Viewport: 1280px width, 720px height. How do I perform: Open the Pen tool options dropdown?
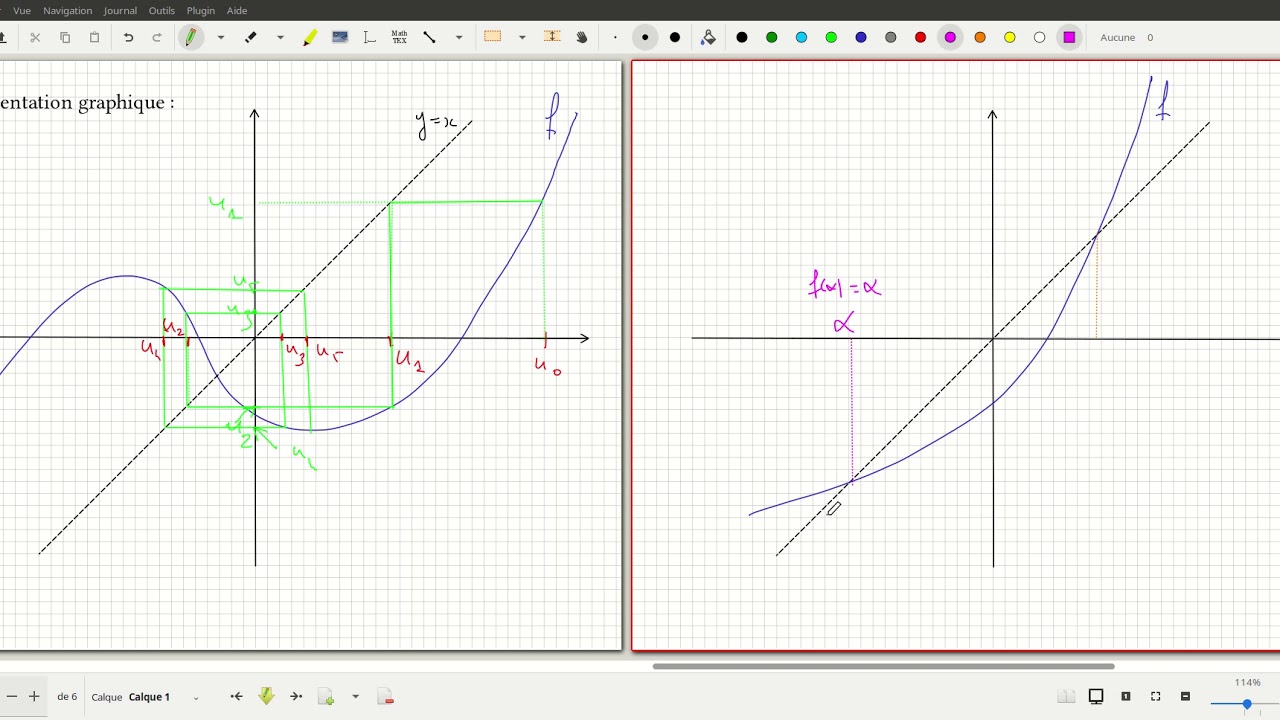(220, 37)
